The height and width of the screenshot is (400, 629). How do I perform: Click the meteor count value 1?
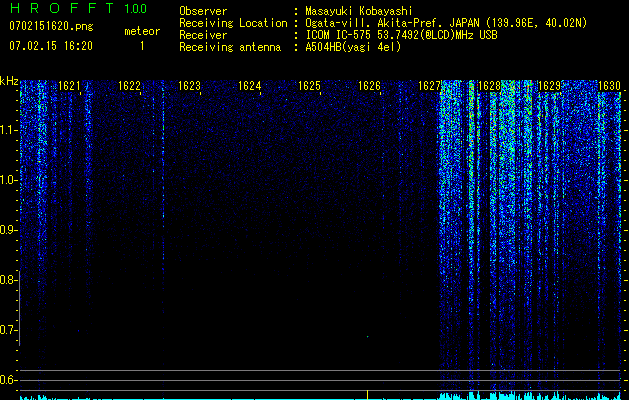click(x=142, y=46)
